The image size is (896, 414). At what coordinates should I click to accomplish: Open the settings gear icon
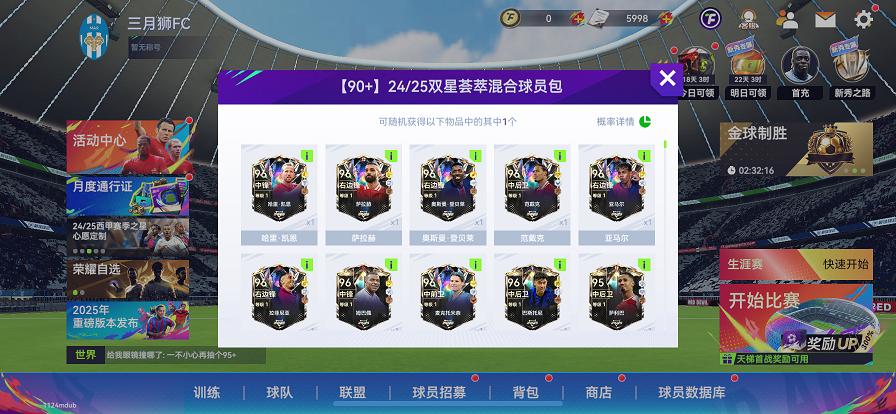click(x=863, y=19)
